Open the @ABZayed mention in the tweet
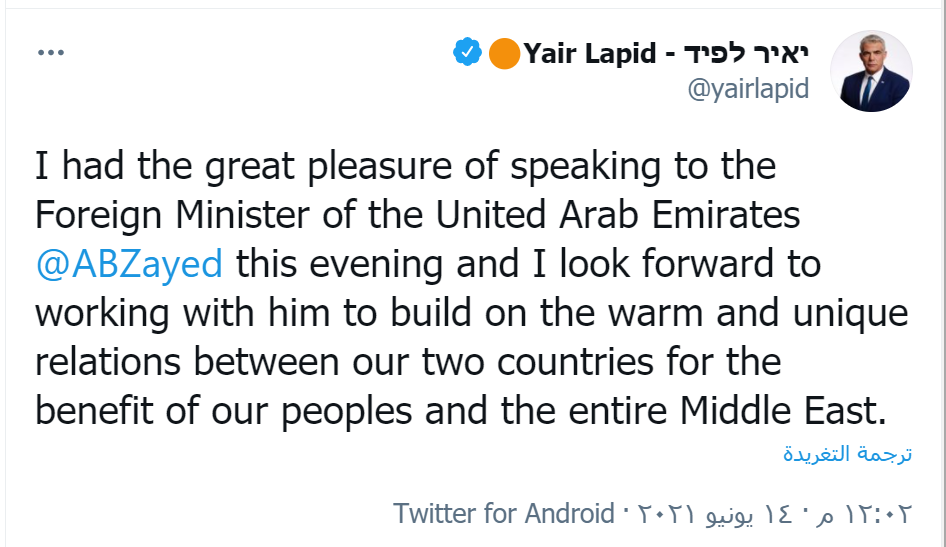The image size is (946, 547). click(x=129, y=264)
